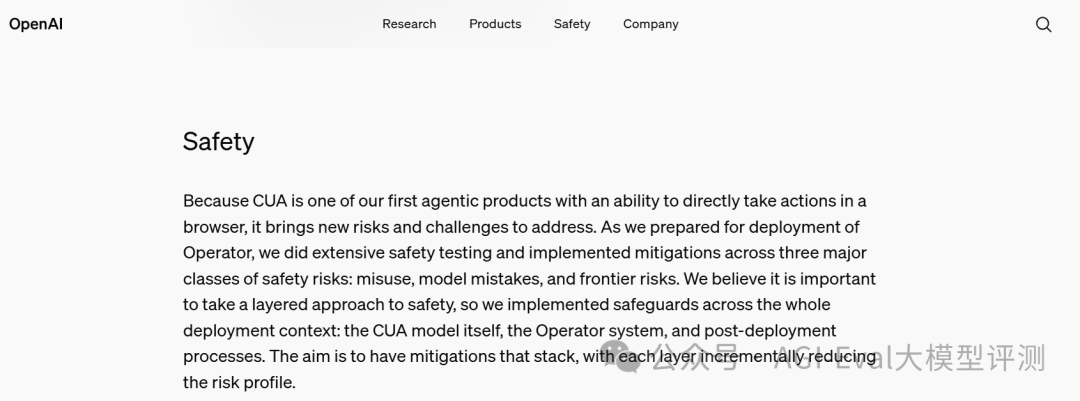Expand the Products navigation menu
The width and height of the screenshot is (1080, 401).
click(x=495, y=24)
